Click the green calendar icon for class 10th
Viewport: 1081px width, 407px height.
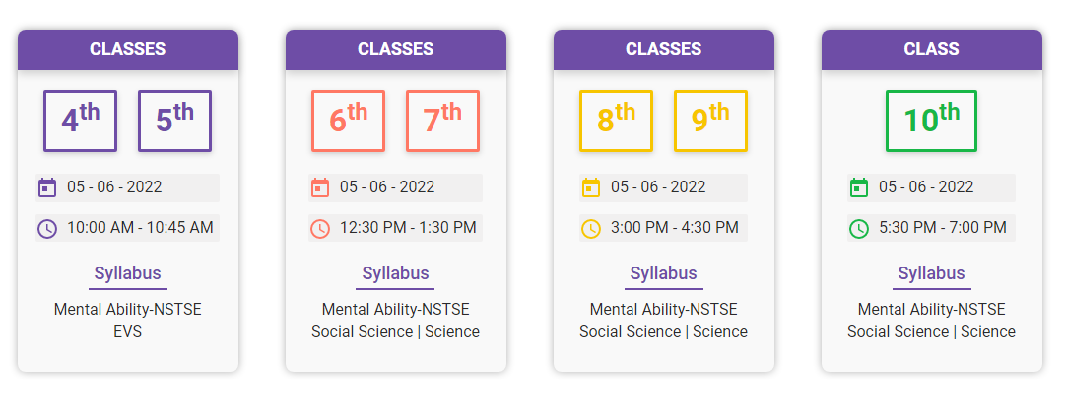pos(858,188)
